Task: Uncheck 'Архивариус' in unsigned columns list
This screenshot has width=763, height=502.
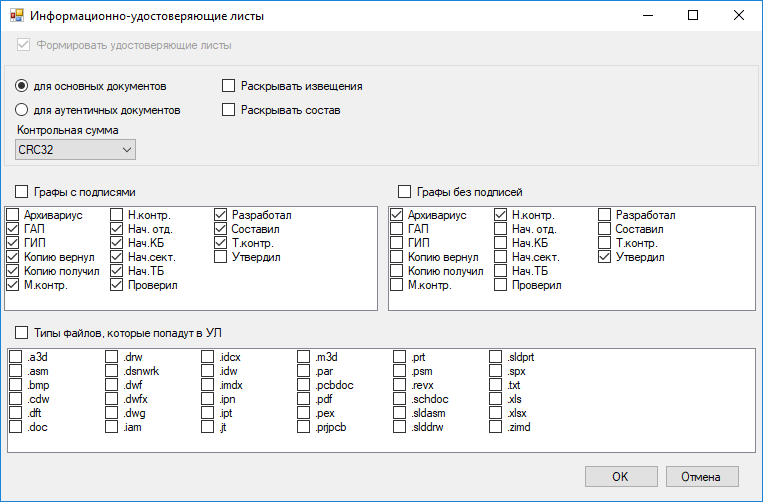Action: pos(397,215)
